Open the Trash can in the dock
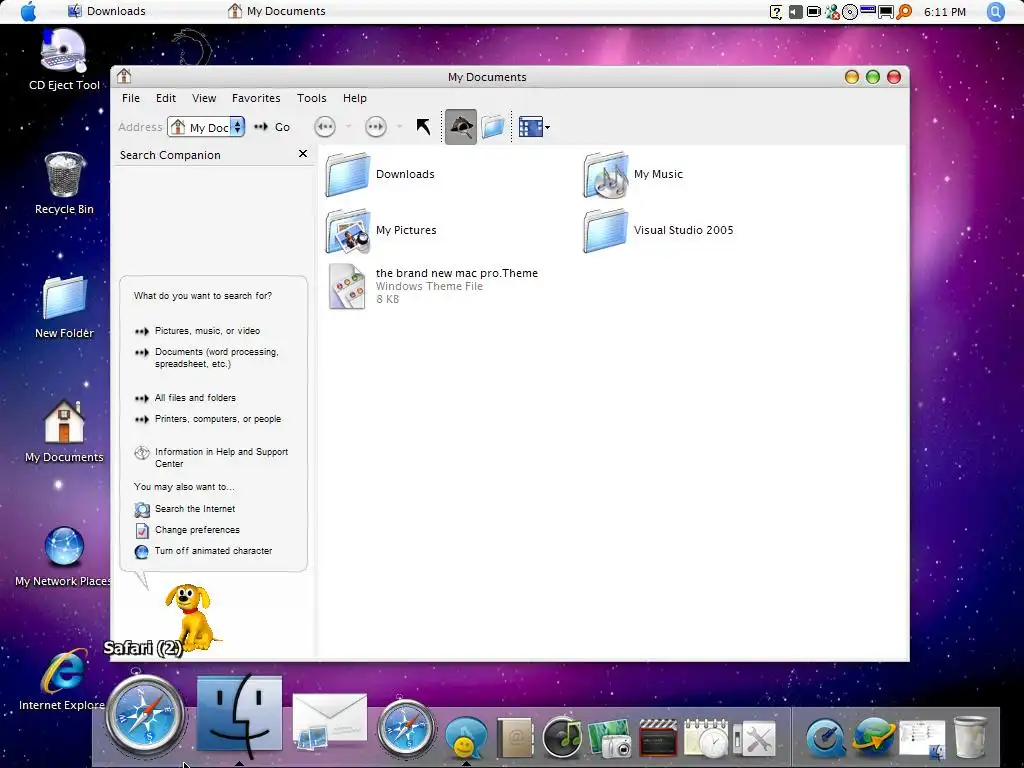The width and height of the screenshot is (1024, 768). 970,738
